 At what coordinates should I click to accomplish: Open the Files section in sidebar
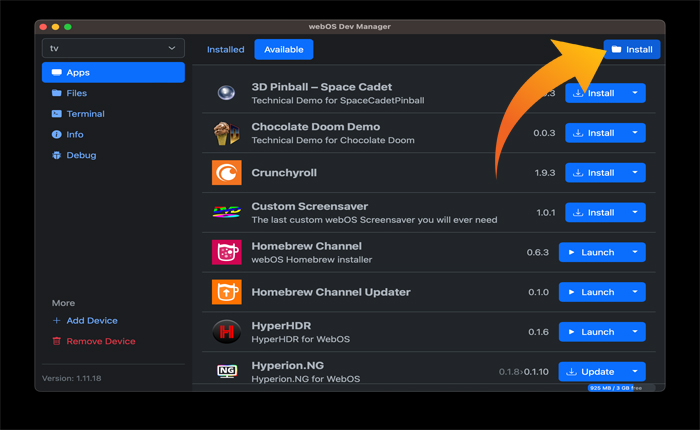[x=76, y=93]
